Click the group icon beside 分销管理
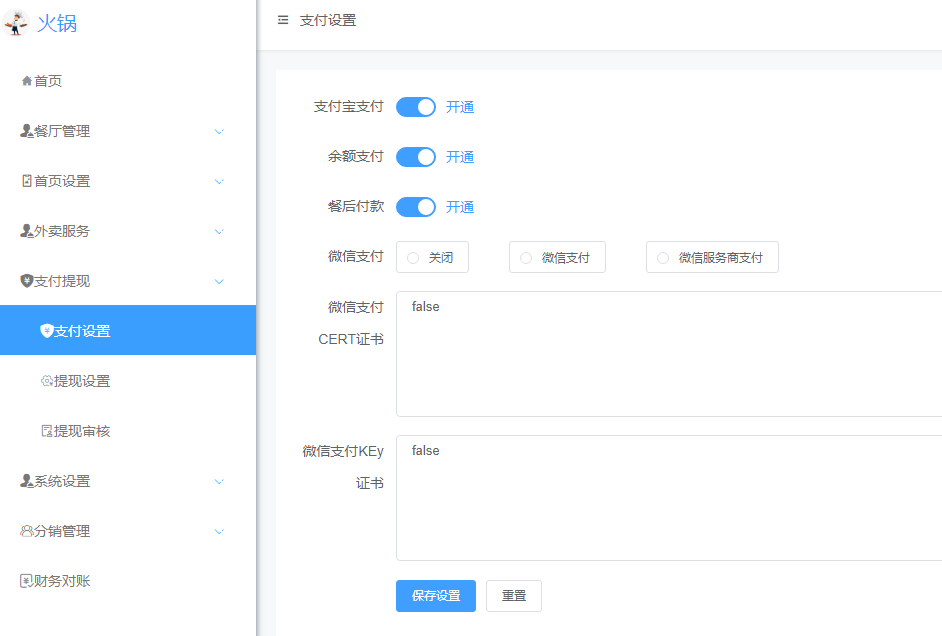This screenshot has height=636, width=942. click(26, 531)
